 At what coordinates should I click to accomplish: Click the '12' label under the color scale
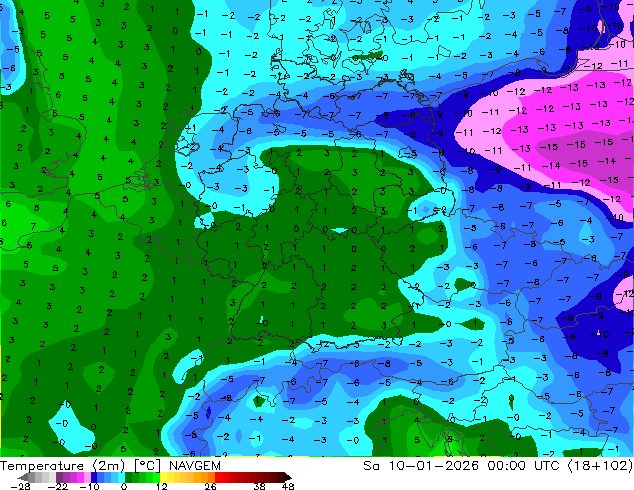(x=162, y=486)
